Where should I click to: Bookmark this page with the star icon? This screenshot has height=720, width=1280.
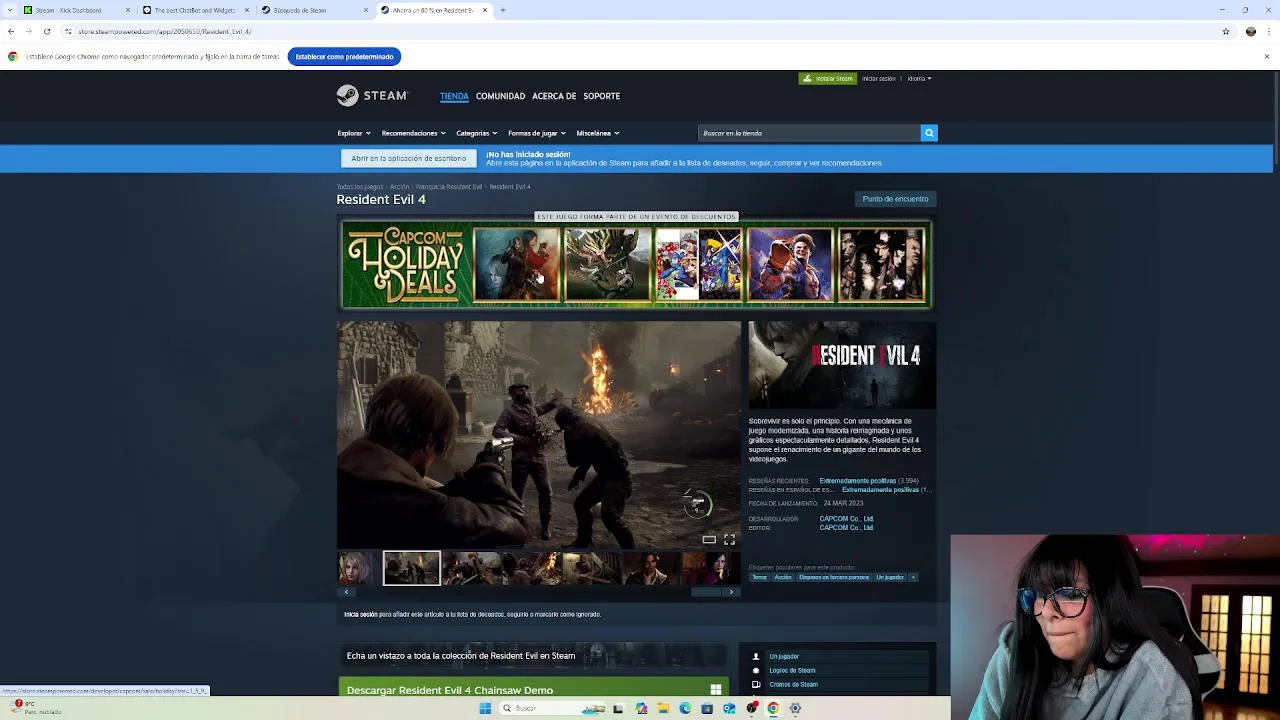[x=1226, y=31]
